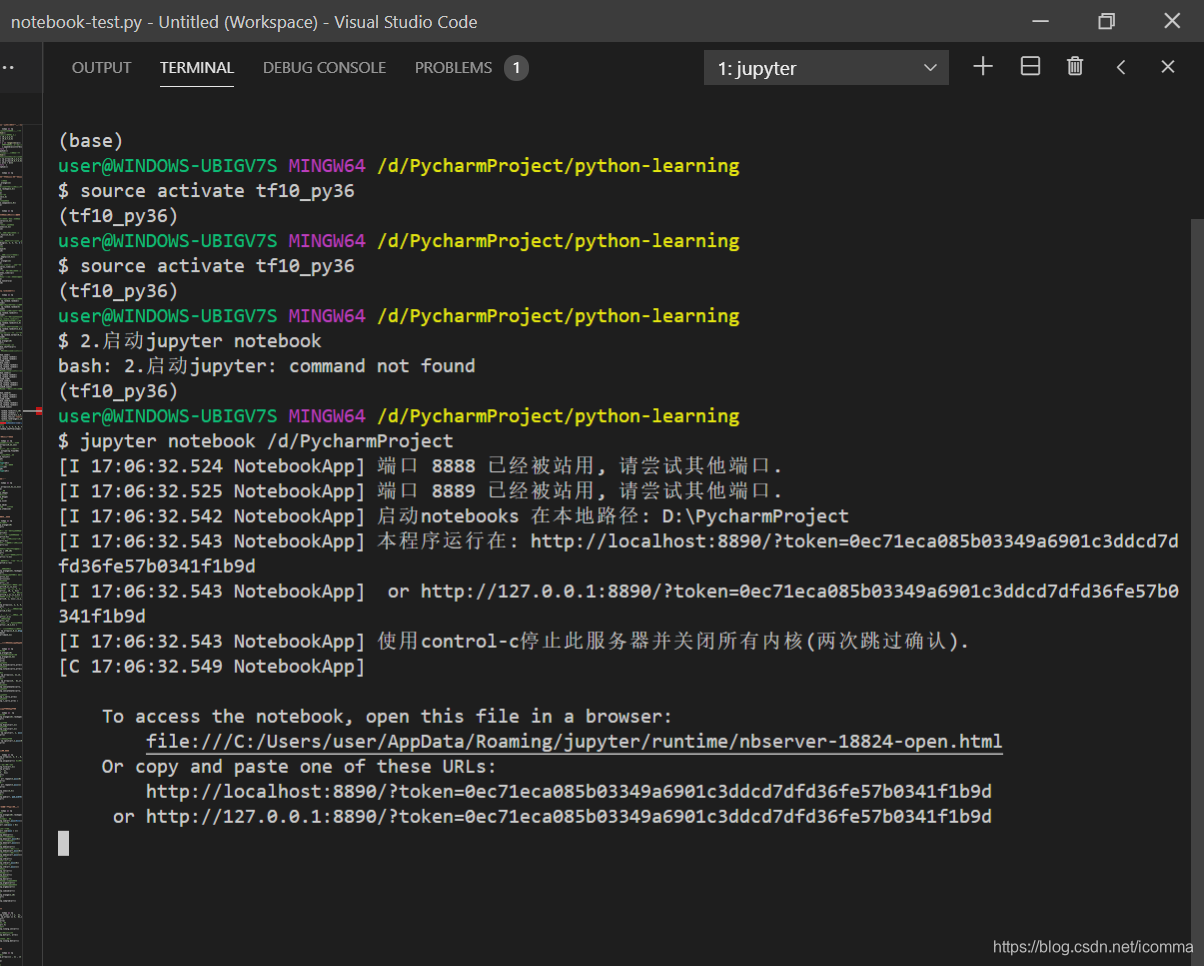The width and height of the screenshot is (1204, 966).
Task: Select the TERMINAL tab
Action: coord(197,68)
